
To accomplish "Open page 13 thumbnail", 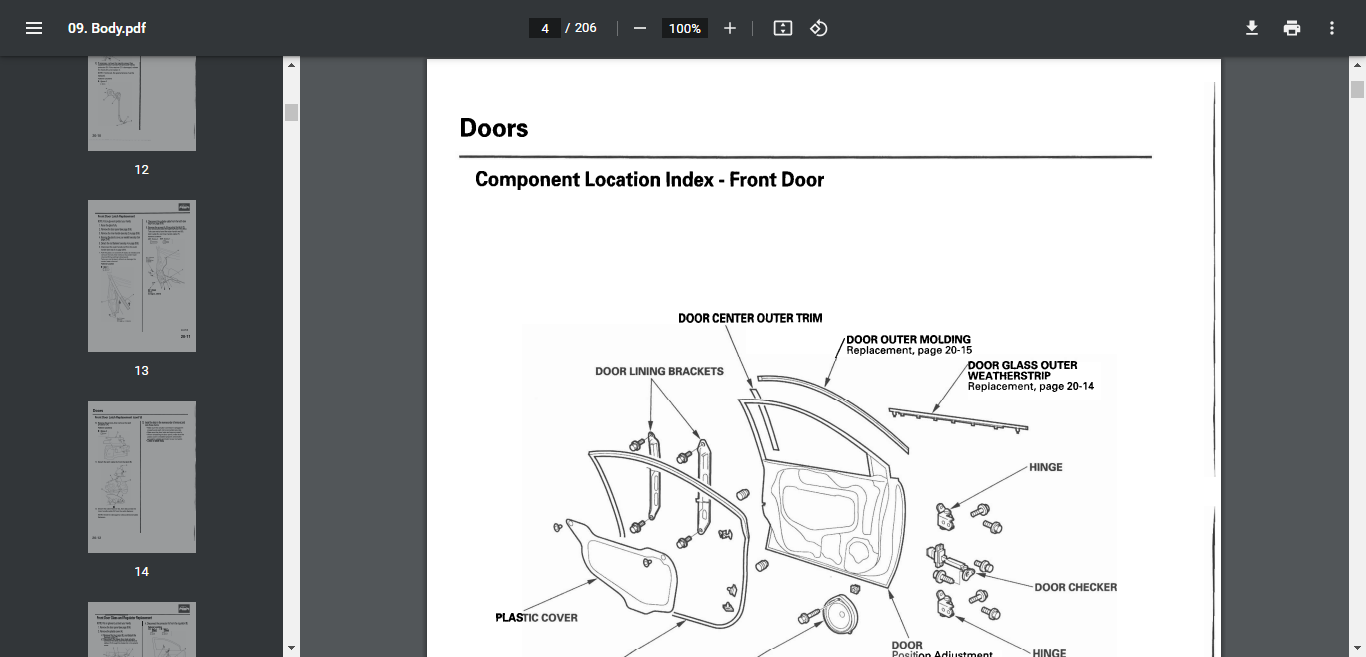I will pyautogui.click(x=142, y=276).
